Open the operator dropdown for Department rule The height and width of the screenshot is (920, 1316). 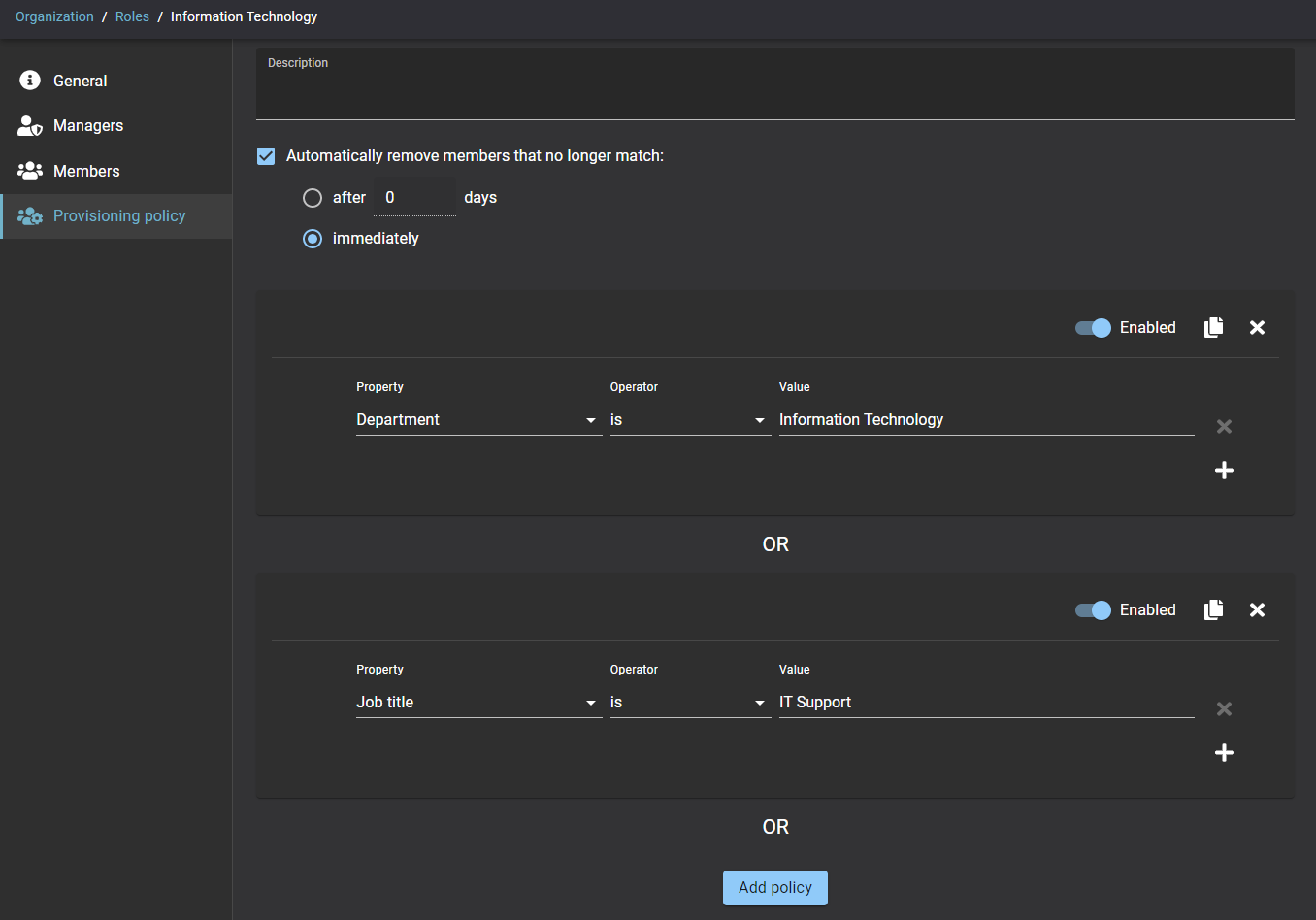point(689,420)
